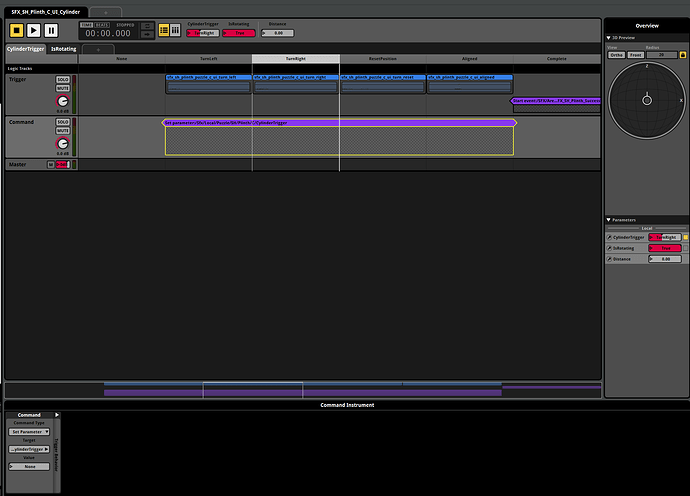The width and height of the screenshot is (690, 496).
Task: Expand Trigger Behavior via Command header arrow
Action: coord(57,415)
